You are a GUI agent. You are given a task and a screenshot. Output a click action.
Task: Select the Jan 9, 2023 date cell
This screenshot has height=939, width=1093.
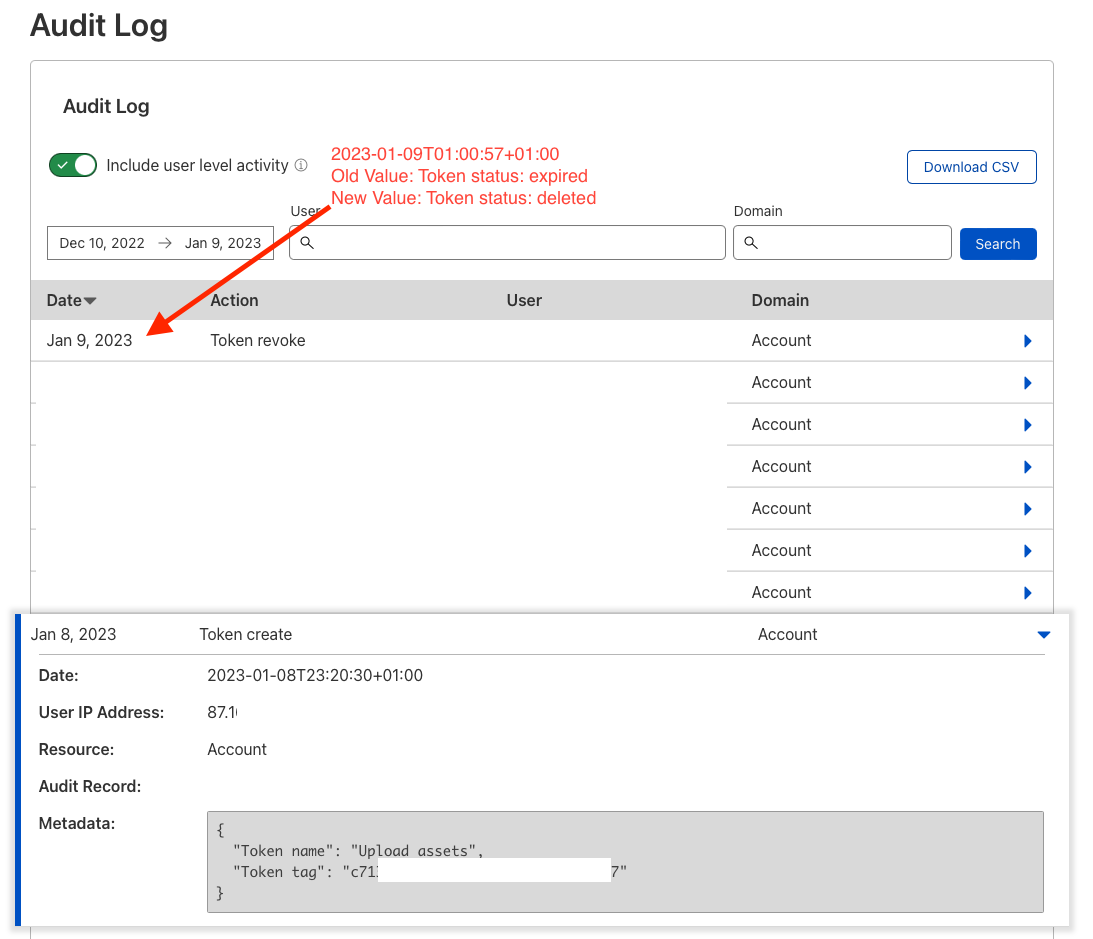tap(89, 340)
